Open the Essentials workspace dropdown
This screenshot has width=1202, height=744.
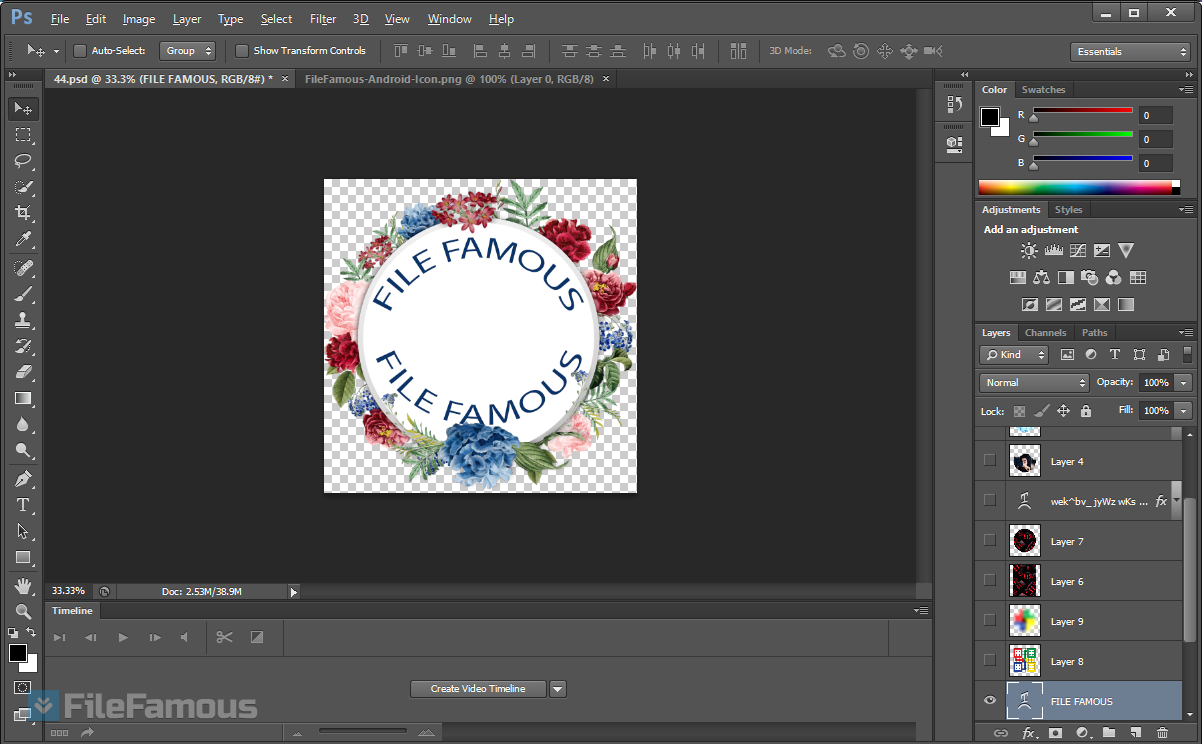coord(1129,52)
